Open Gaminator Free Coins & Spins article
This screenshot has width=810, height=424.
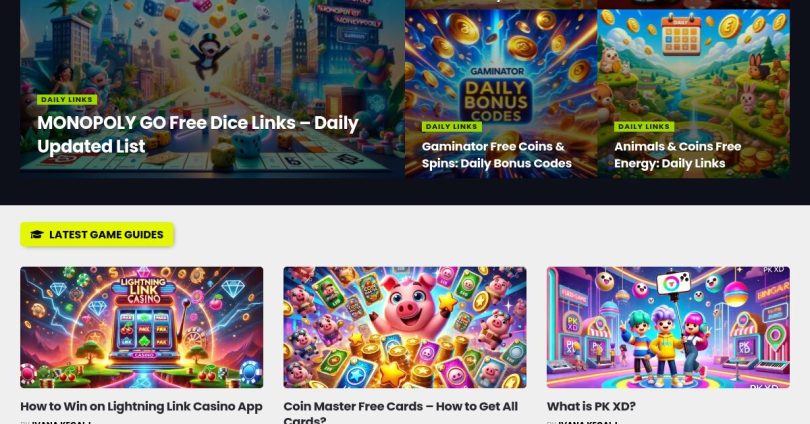point(496,154)
